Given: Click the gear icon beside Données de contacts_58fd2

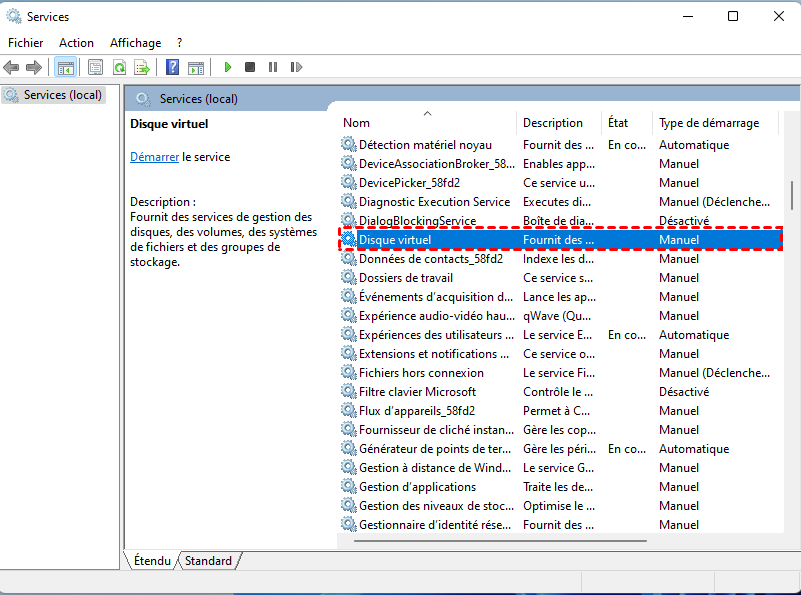Looking at the screenshot, I should click(x=349, y=258).
